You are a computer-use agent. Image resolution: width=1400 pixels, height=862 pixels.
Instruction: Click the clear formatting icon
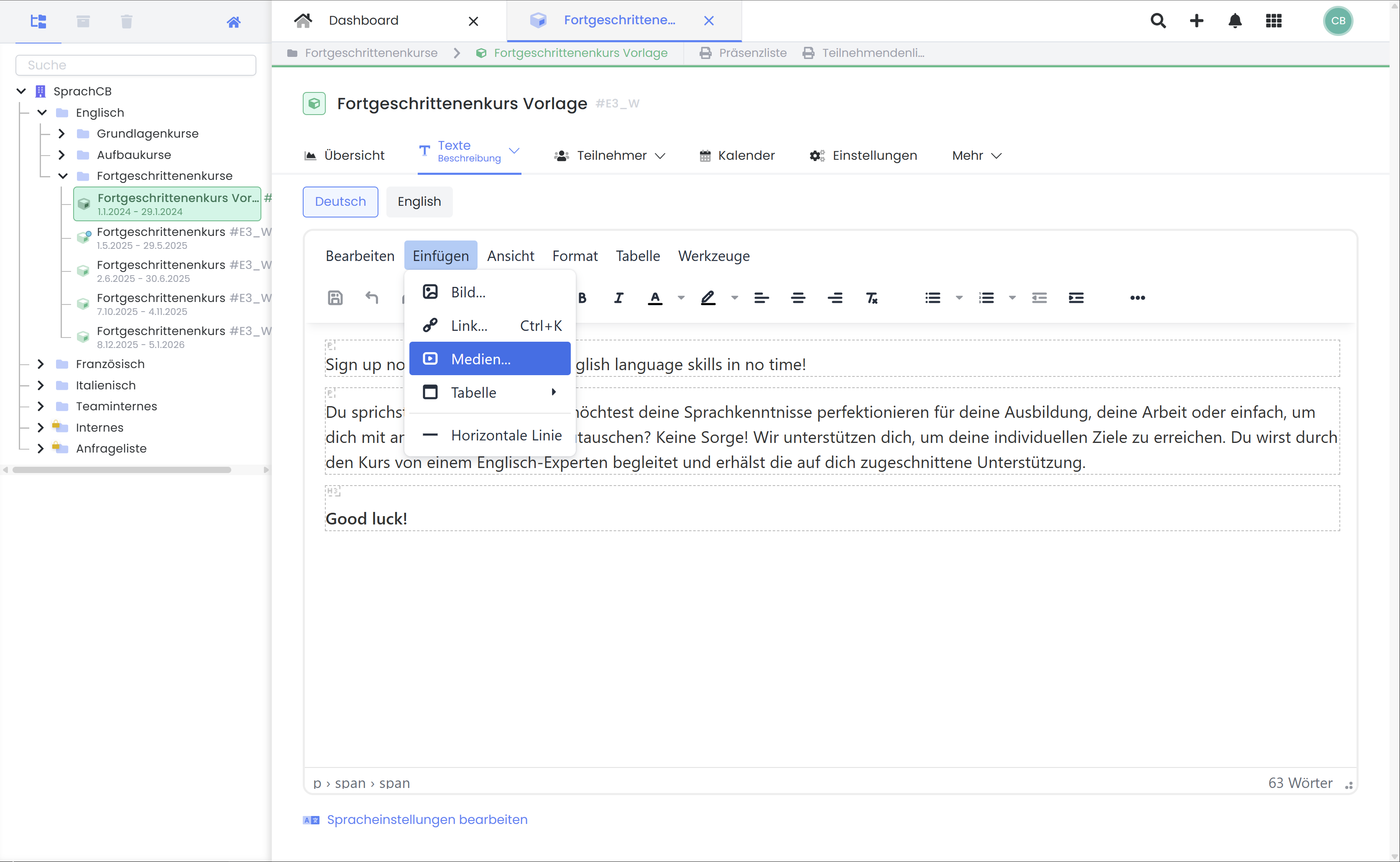[x=871, y=298]
